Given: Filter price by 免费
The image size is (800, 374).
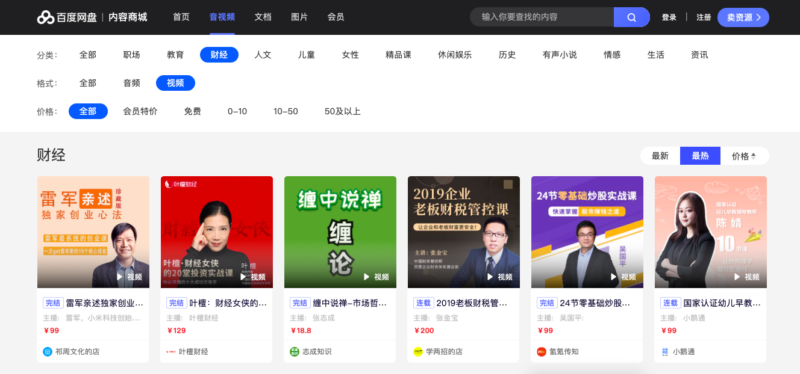Looking at the screenshot, I should [192, 111].
